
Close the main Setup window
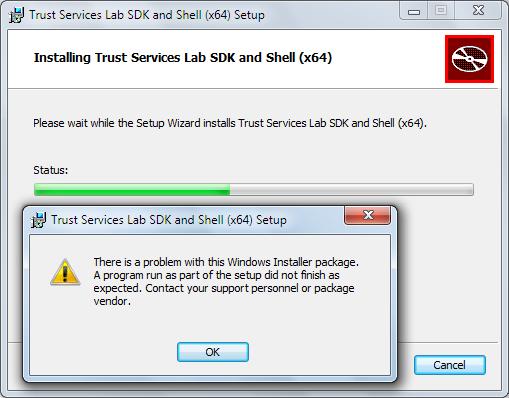pos(478,11)
